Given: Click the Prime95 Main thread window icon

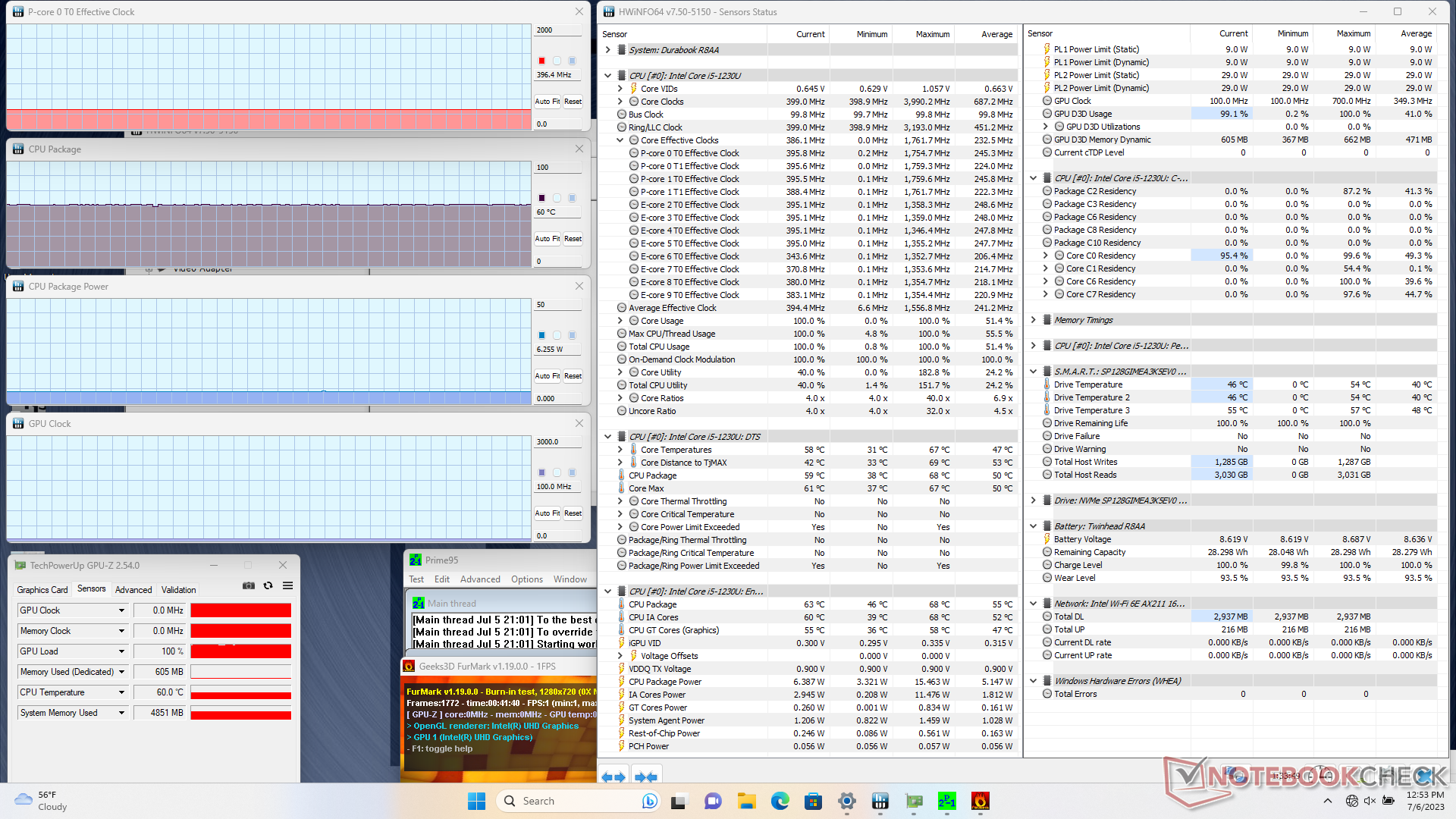Looking at the screenshot, I should click(x=418, y=604).
